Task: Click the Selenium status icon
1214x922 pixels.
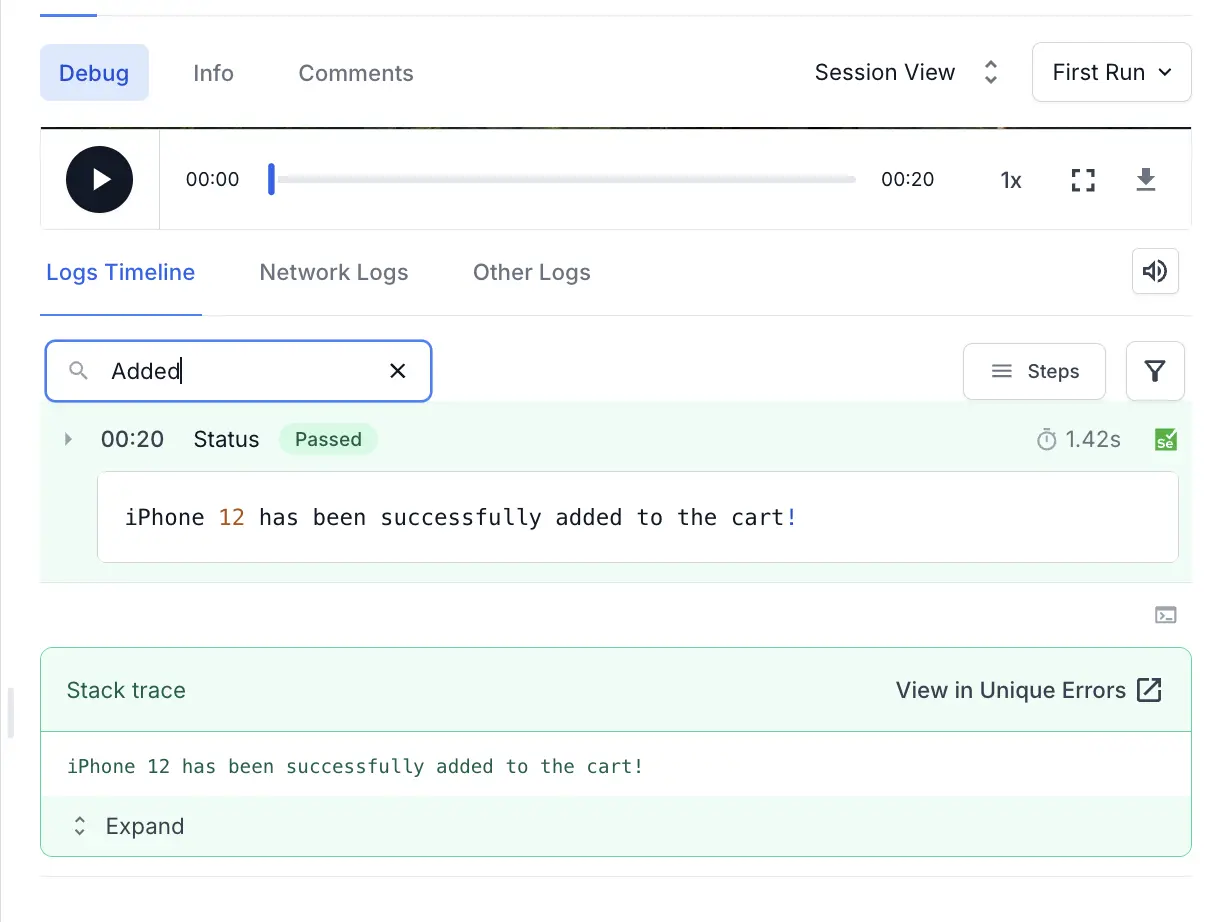Action: click(1165, 439)
